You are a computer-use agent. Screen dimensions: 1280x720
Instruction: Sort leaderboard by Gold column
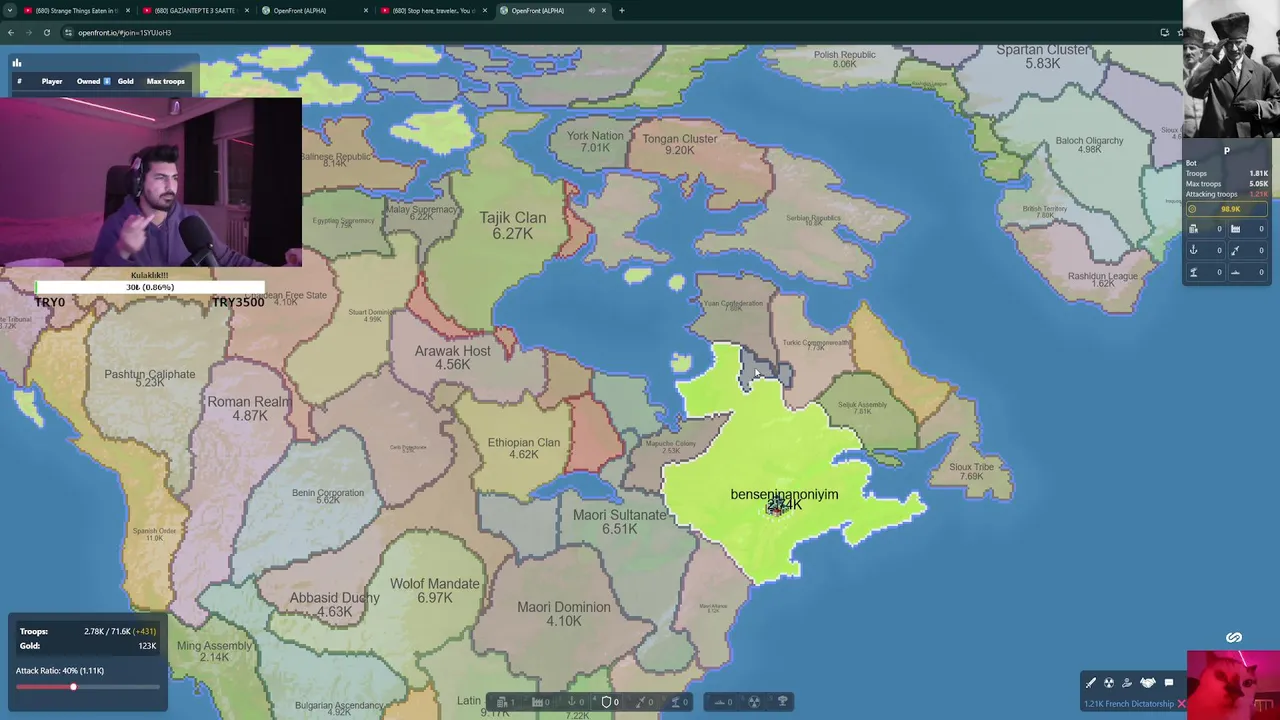click(x=125, y=81)
